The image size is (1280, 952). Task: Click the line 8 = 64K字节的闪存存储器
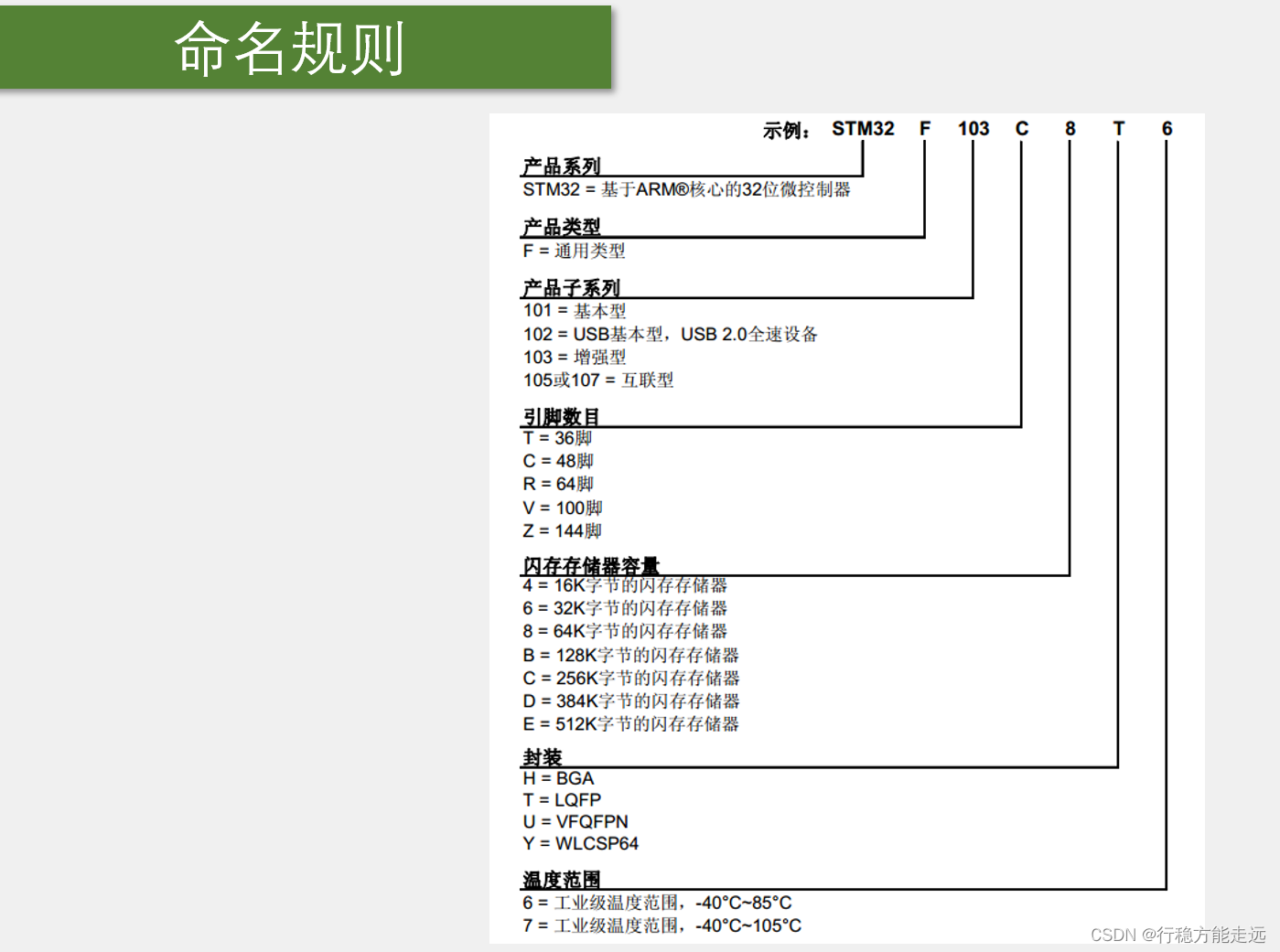625,631
